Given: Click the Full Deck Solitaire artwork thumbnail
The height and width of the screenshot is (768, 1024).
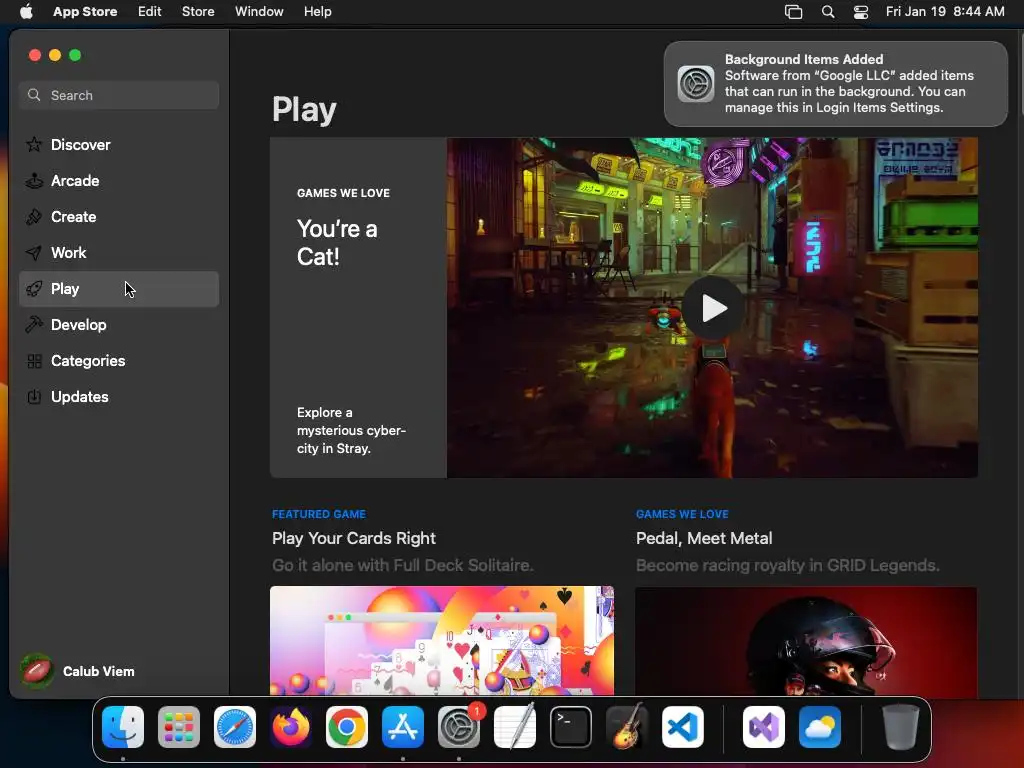Looking at the screenshot, I should pyautogui.click(x=442, y=641).
